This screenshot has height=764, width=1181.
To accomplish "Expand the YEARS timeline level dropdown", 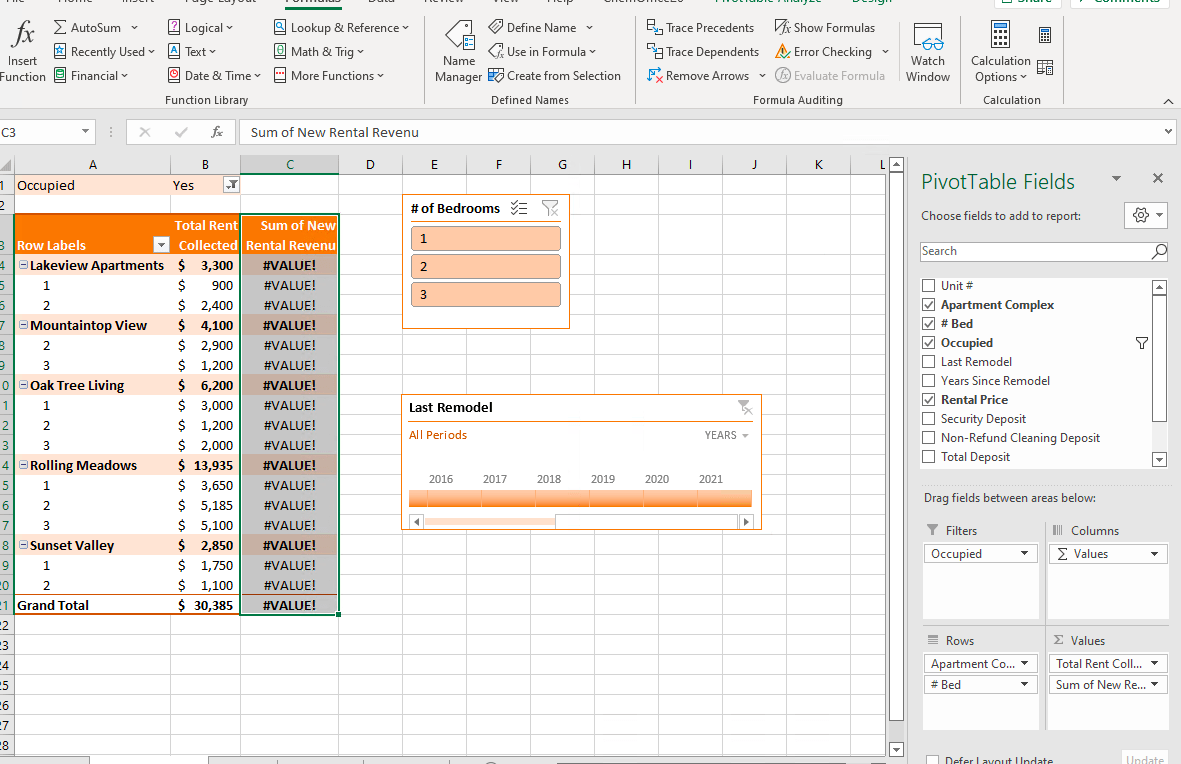I will tap(726, 435).
